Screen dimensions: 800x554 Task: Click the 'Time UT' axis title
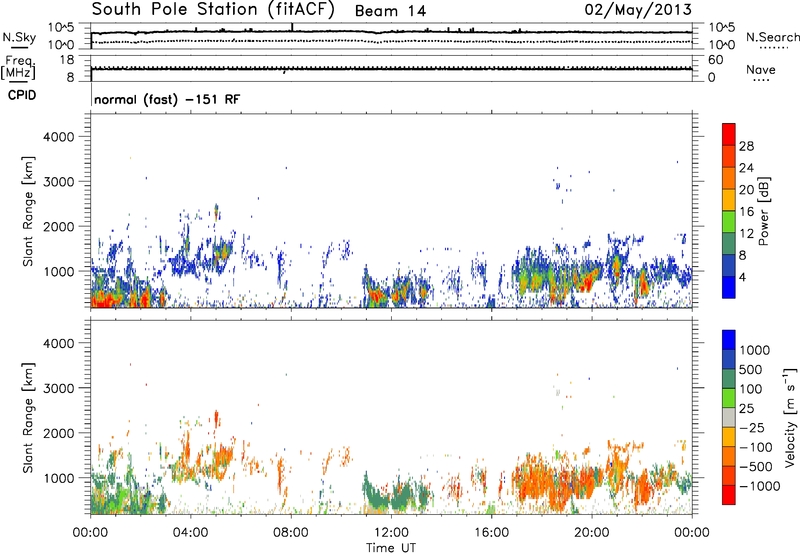point(391,548)
